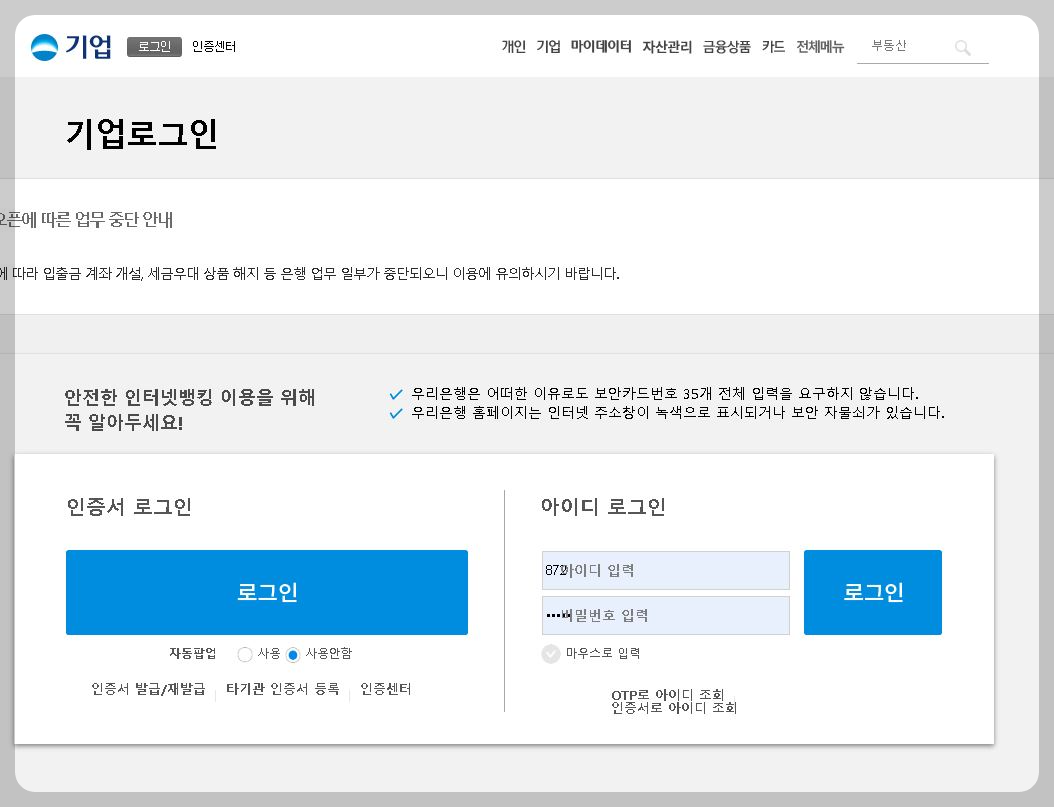Click the bank logo icon

pos(45,47)
